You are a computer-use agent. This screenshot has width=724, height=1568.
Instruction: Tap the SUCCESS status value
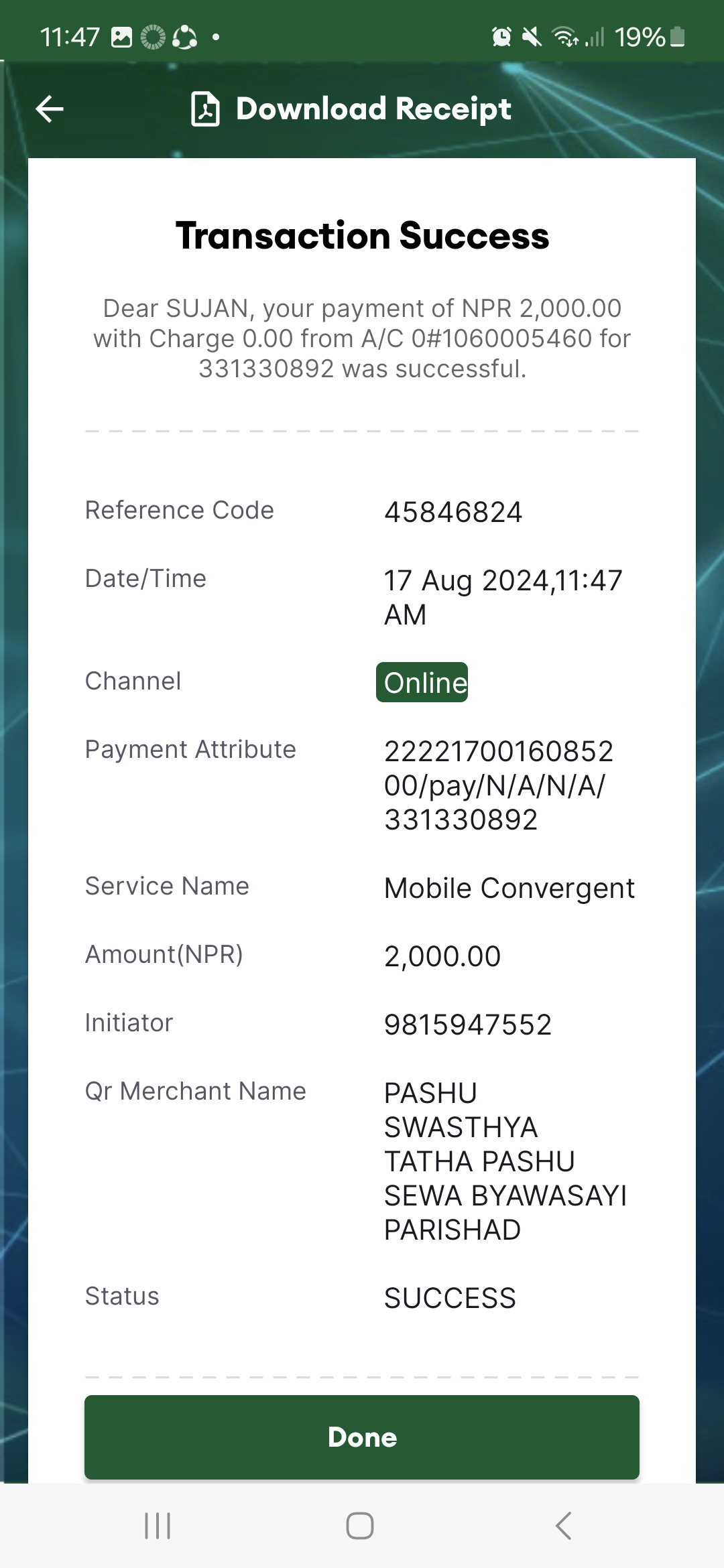(x=450, y=1298)
